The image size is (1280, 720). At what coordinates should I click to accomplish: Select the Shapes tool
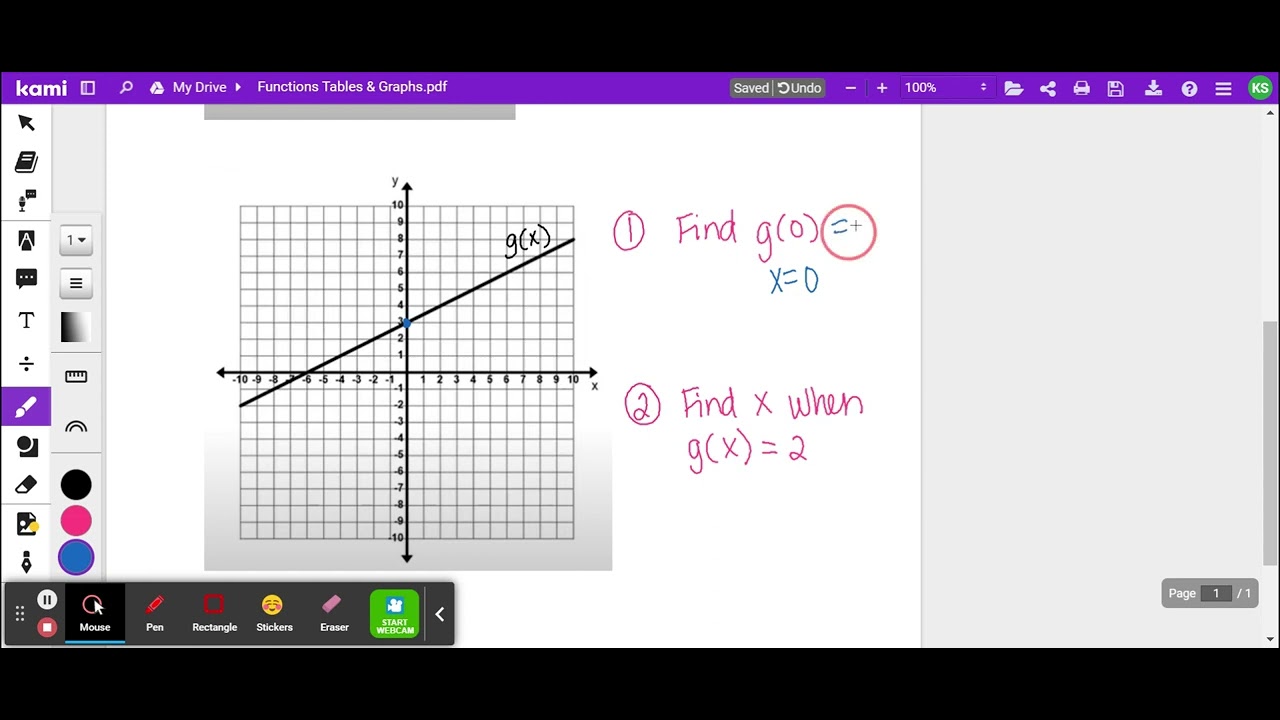[26, 447]
